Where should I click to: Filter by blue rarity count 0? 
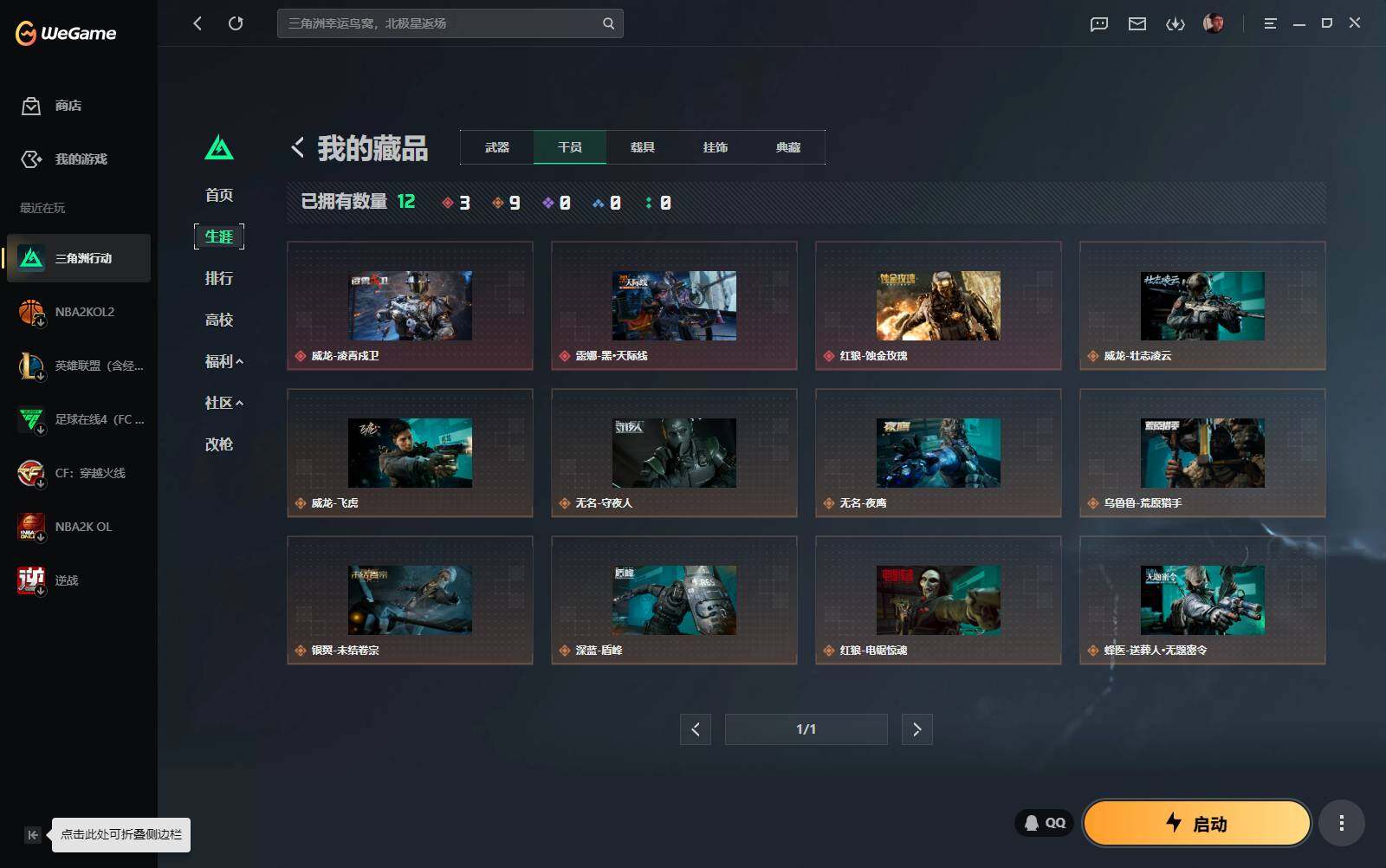point(606,203)
